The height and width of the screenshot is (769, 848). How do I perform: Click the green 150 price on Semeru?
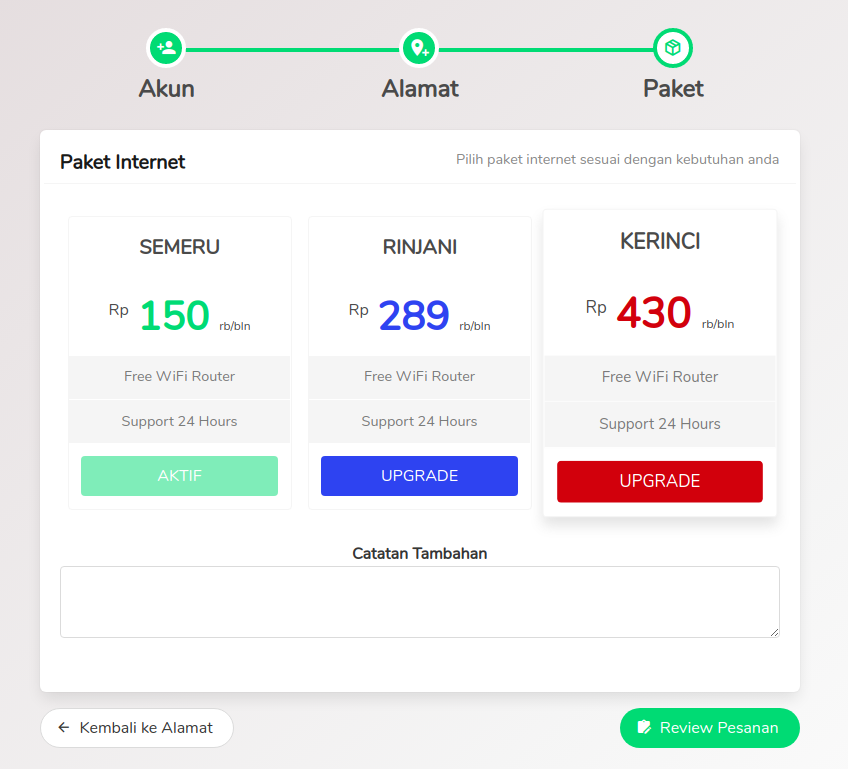click(x=175, y=315)
